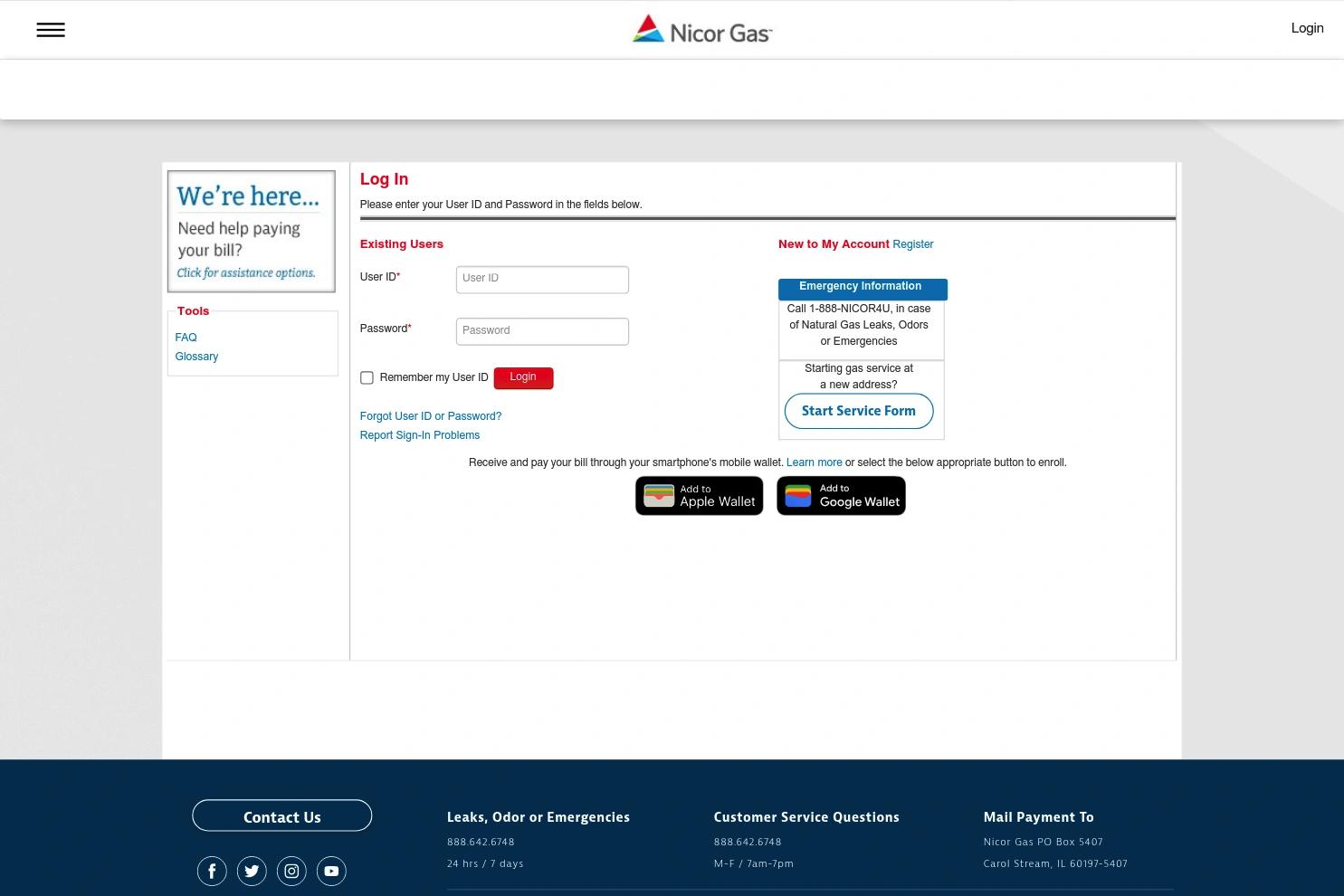
Task: Click the Nicor Gas logo
Action: tap(702, 29)
